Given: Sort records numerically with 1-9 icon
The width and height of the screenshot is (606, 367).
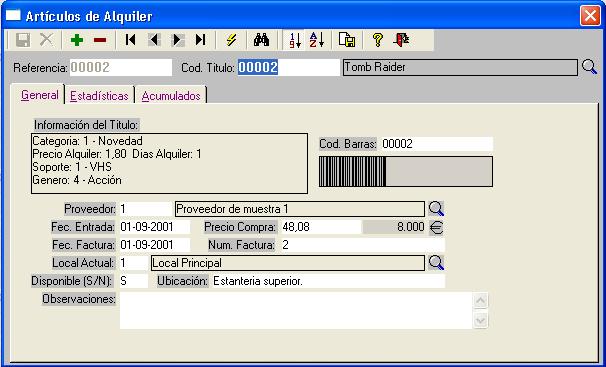Looking at the screenshot, I should (295, 40).
